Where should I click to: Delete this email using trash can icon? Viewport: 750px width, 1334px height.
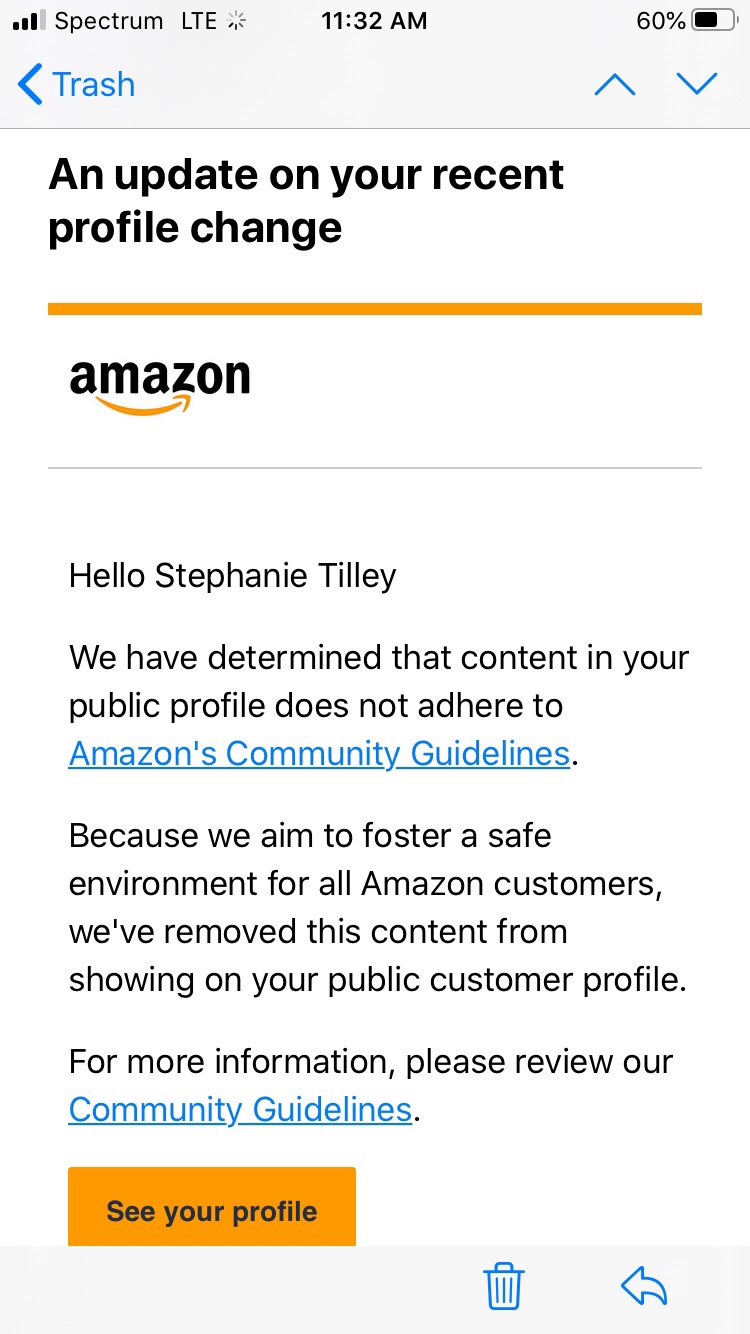504,1286
